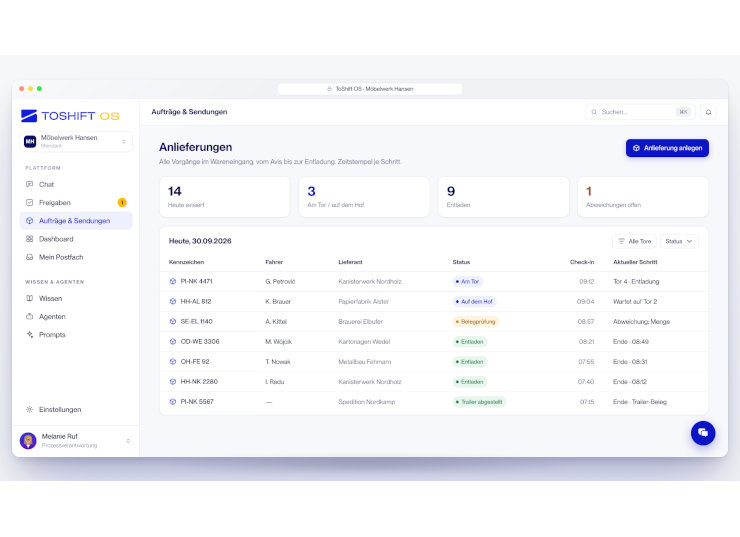Click supplier Kartonagen Wedel
This screenshot has height=537, width=740.
(x=364, y=341)
